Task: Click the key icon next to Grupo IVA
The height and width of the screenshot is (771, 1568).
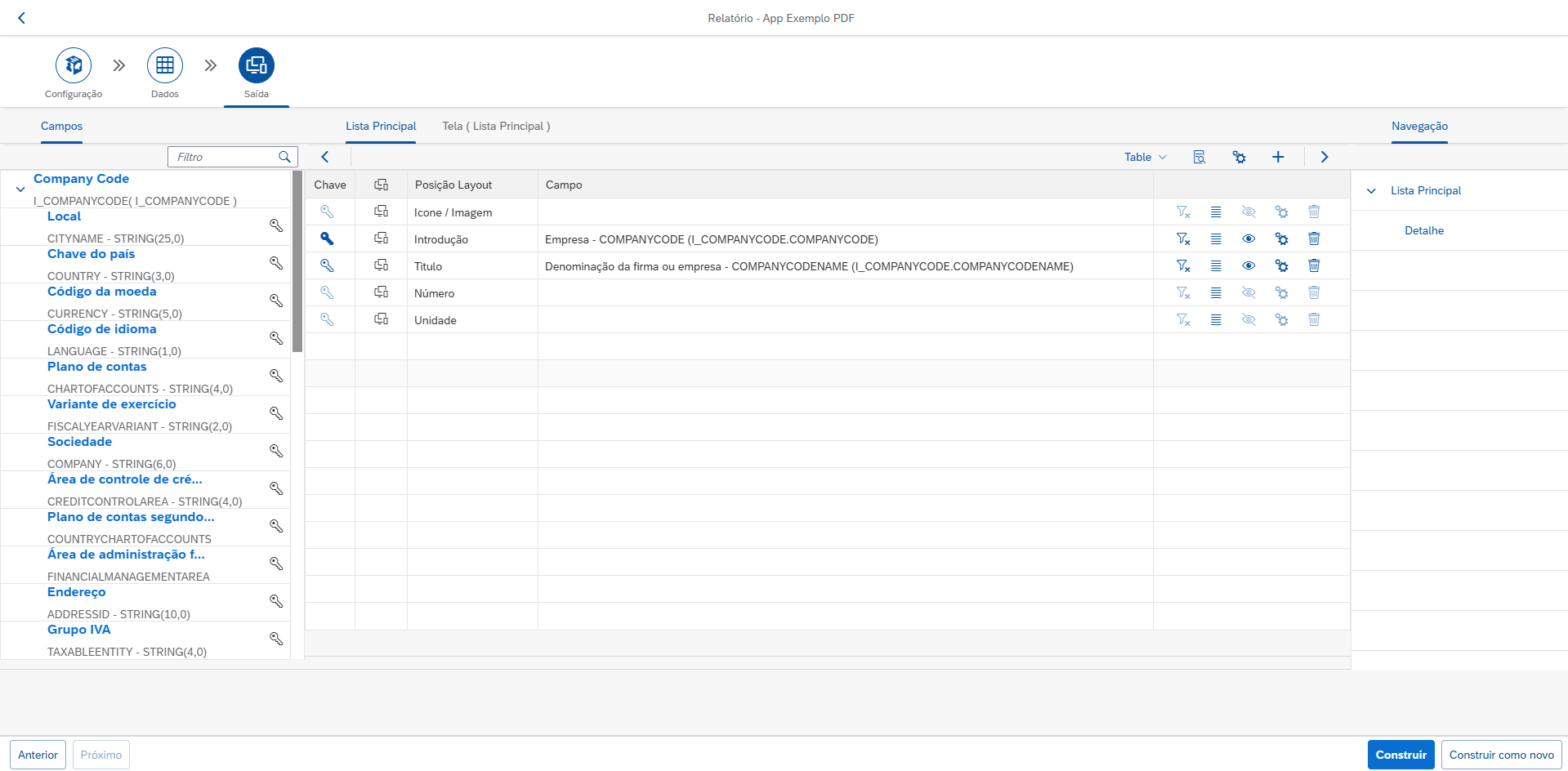Action: (x=276, y=639)
